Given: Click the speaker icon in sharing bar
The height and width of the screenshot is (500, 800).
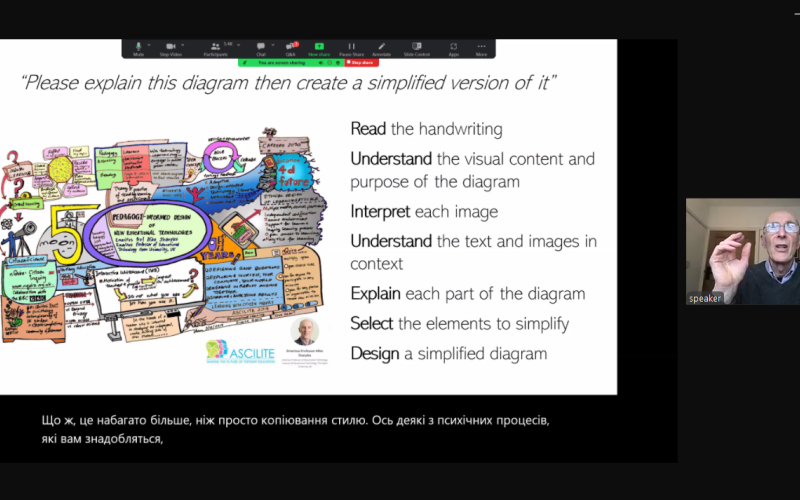Looking at the screenshot, I should pyautogui.click(x=321, y=63).
